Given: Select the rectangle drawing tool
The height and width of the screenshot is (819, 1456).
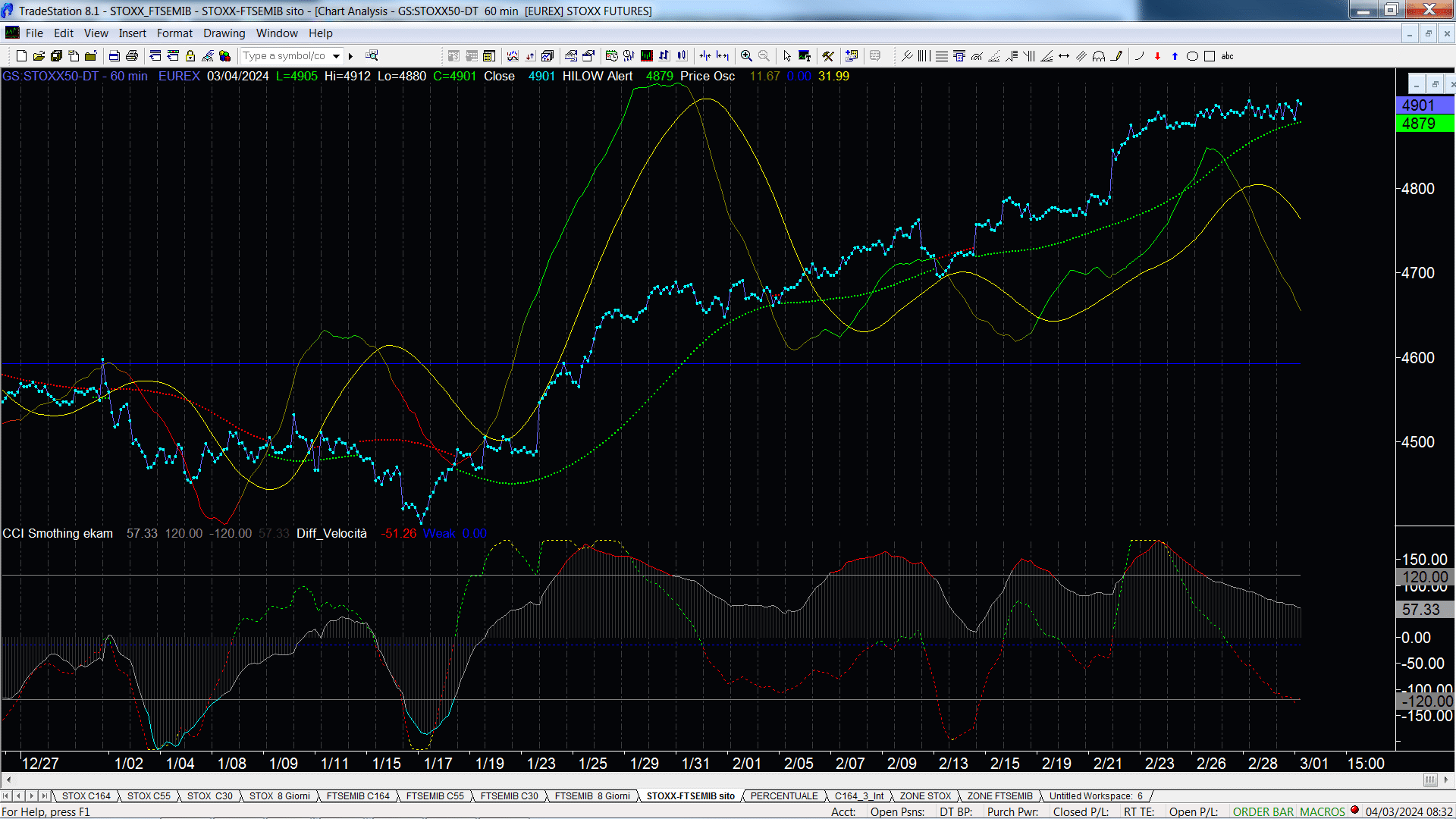Looking at the screenshot, I should 1210,56.
